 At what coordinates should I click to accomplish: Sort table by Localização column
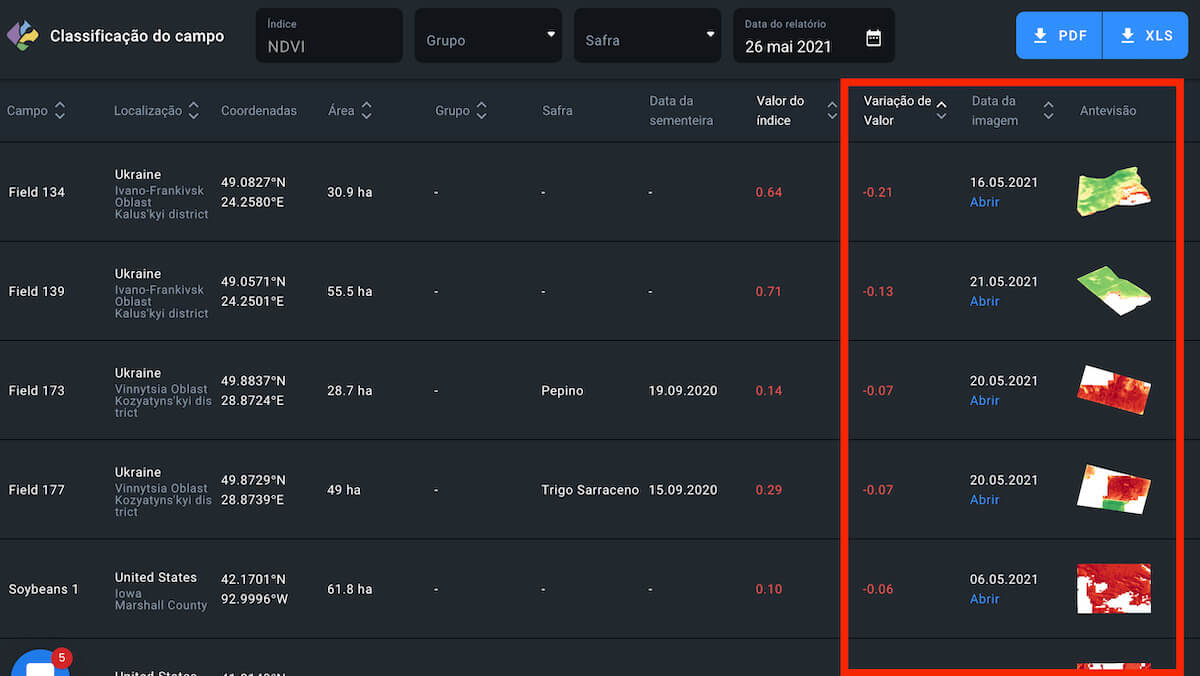click(x=193, y=111)
